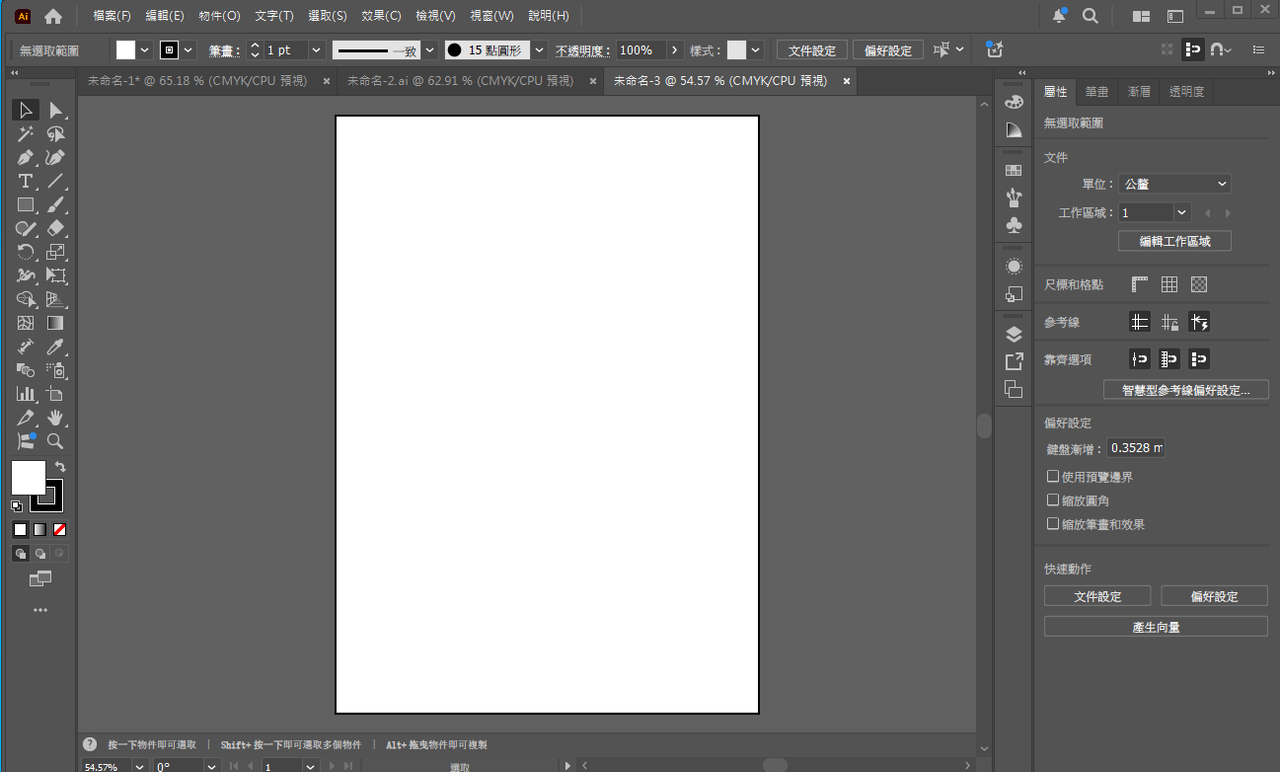Expand the stroke weight dropdown
1280x772 pixels.
click(316, 50)
